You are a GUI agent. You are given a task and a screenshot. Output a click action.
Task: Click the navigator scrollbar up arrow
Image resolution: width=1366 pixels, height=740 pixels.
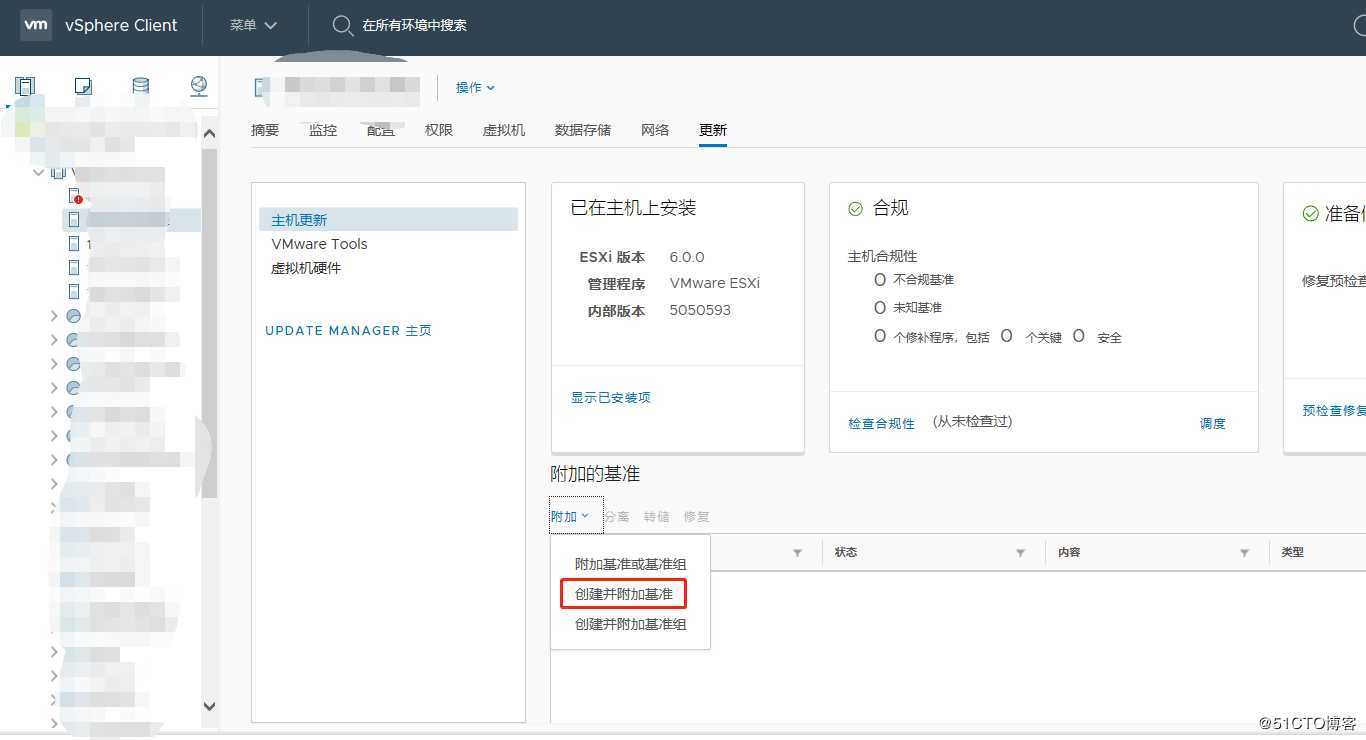pos(209,134)
